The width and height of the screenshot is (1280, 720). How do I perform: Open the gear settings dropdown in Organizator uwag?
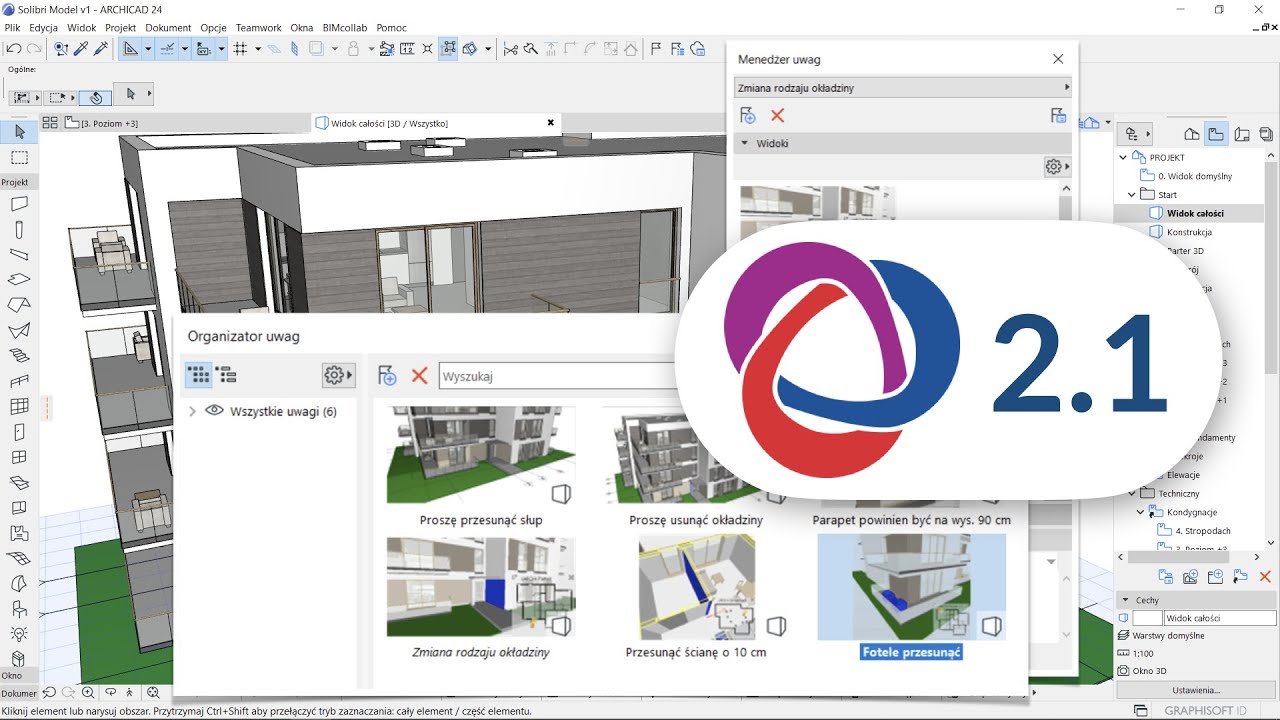[334, 374]
